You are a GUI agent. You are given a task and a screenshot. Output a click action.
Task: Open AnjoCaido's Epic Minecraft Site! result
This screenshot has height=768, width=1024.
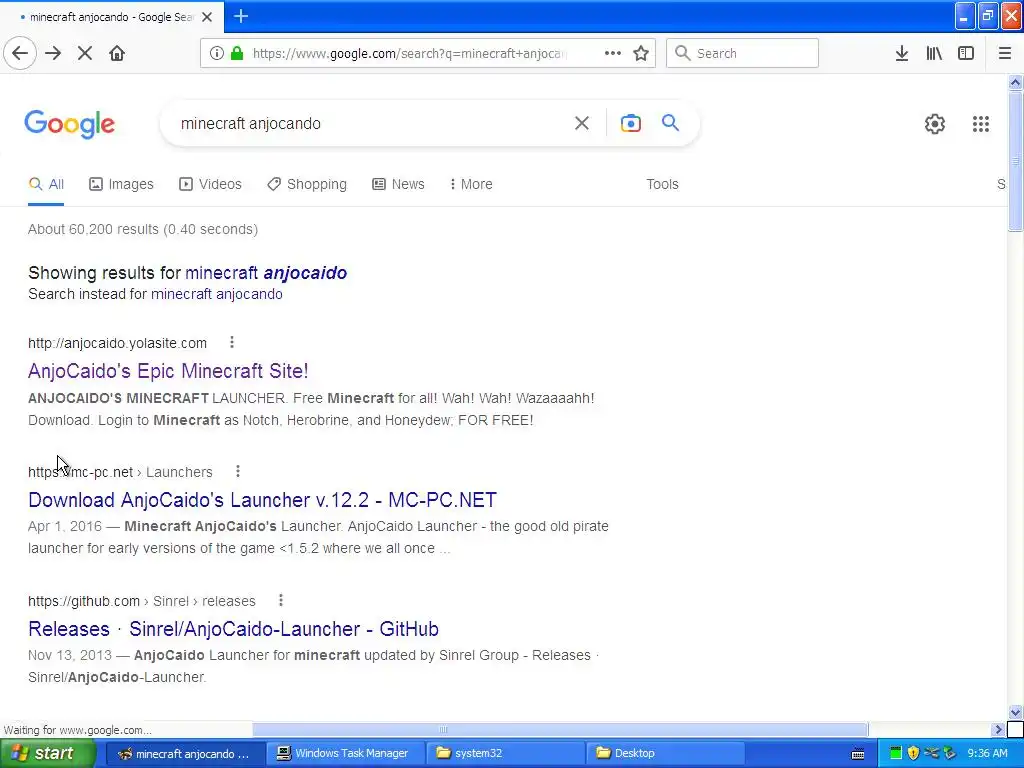(168, 371)
